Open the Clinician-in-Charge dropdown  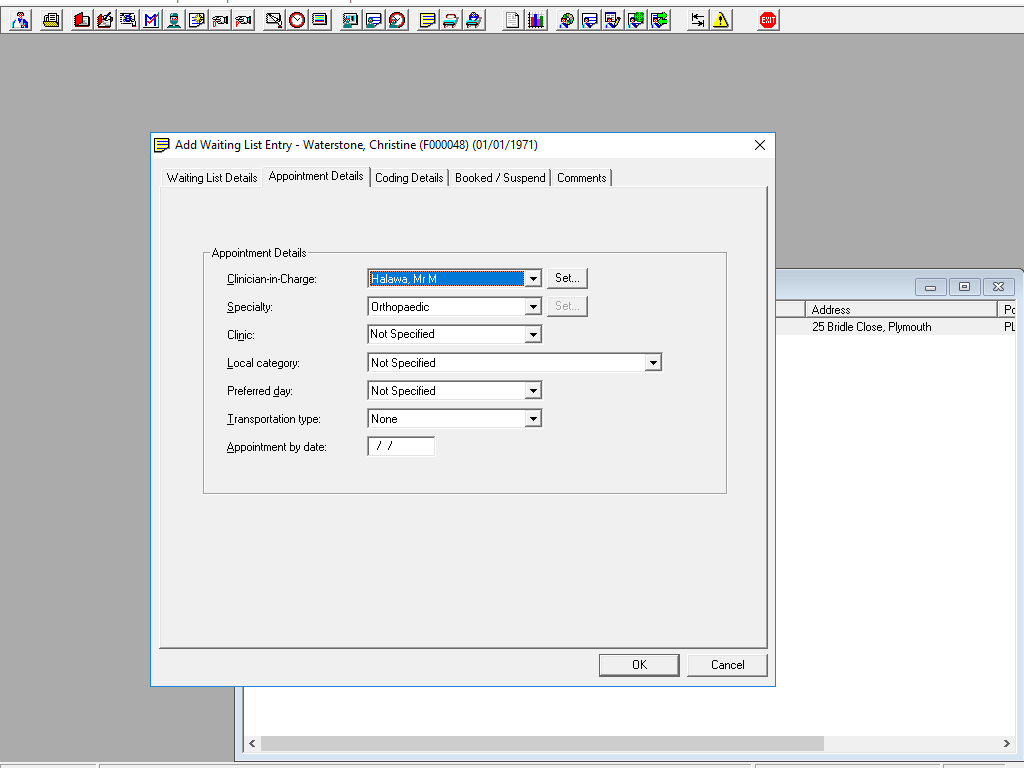tap(534, 279)
